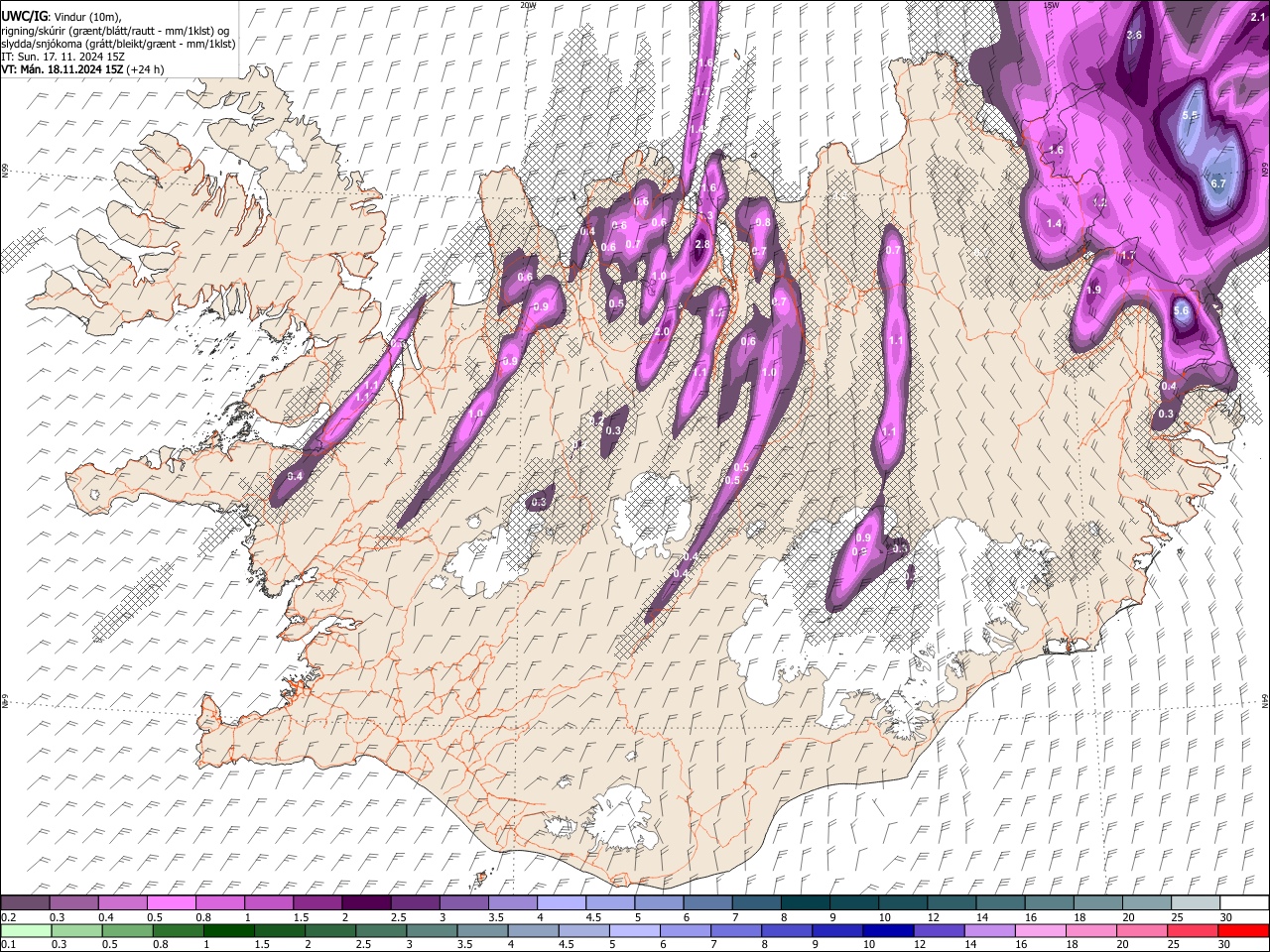
Task: Click the 2.1 value at the map's top-right corner
Action: [x=1258, y=17]
